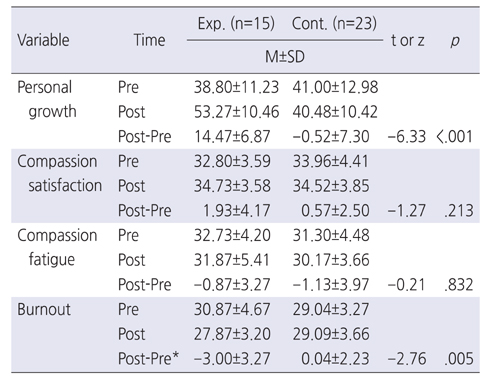Click the M±SD subheader

coord(285,57)
